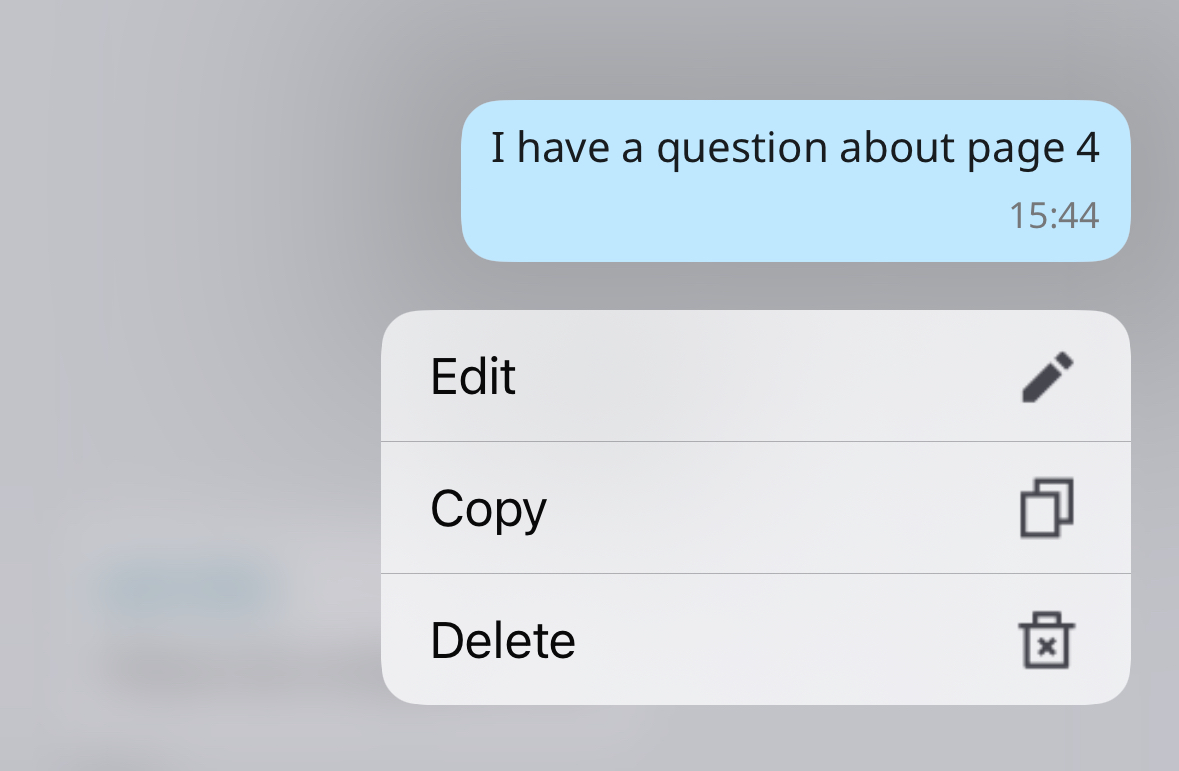Select Edit from the context menu
Screen dimensions: 1179x771
tap(756, 375)
